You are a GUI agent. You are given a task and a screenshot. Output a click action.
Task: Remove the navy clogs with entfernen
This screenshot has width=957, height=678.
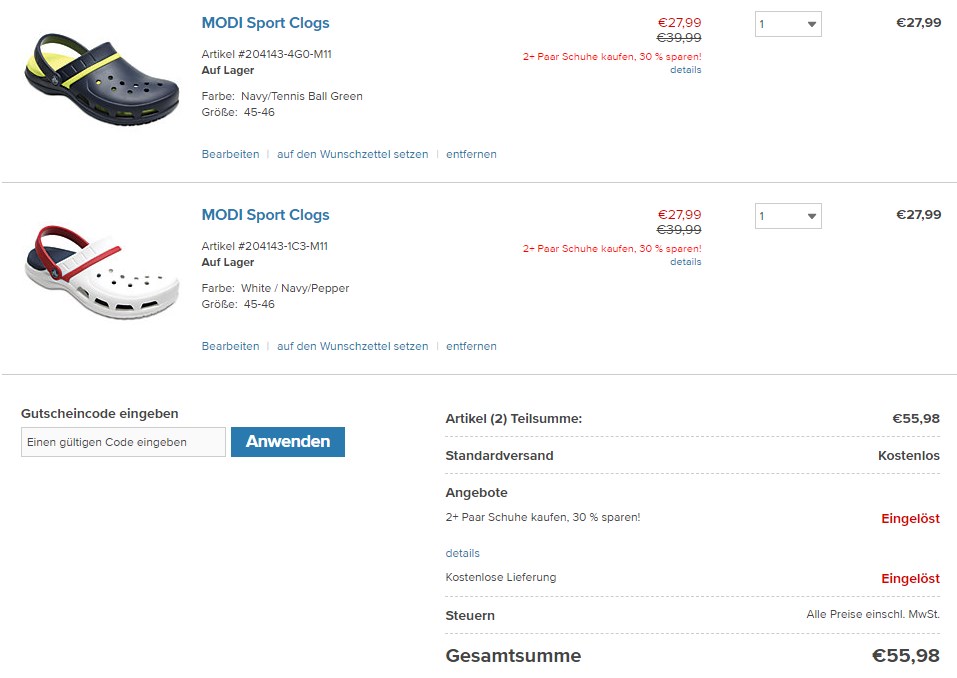pos(471,154)
